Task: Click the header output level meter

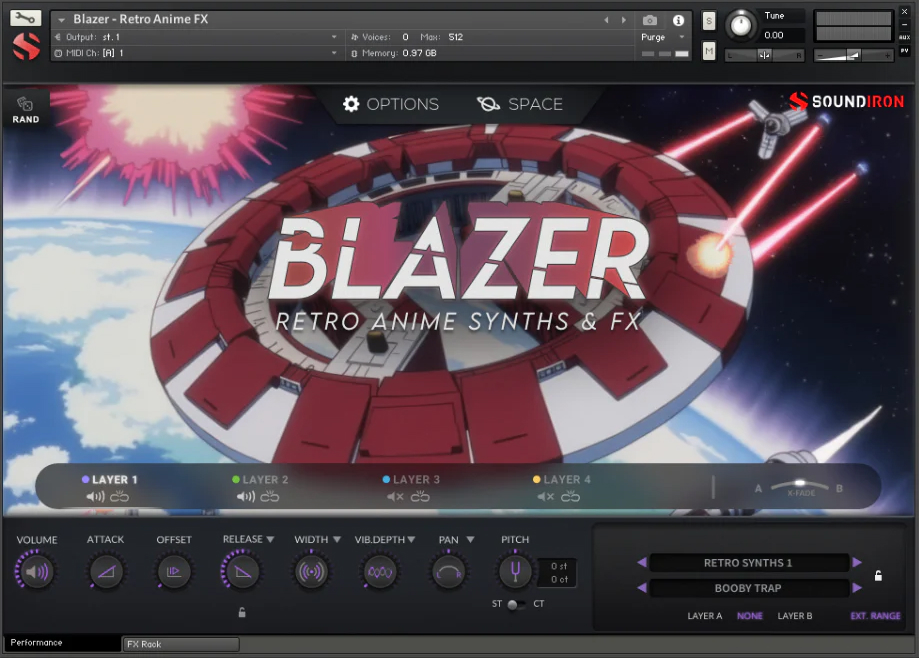Action: coord(853,26)
